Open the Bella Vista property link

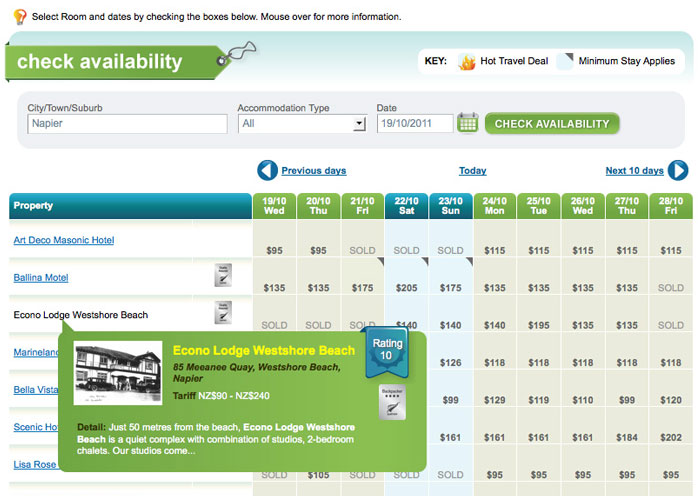pos(36,390)
